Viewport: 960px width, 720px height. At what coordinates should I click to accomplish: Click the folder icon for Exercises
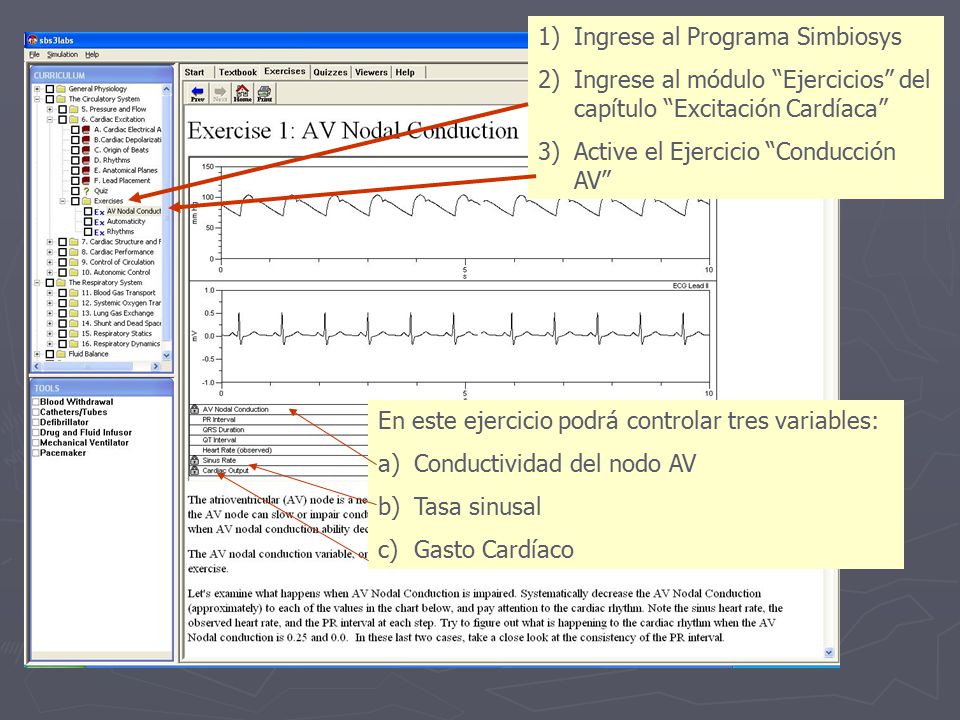[86, 201]
